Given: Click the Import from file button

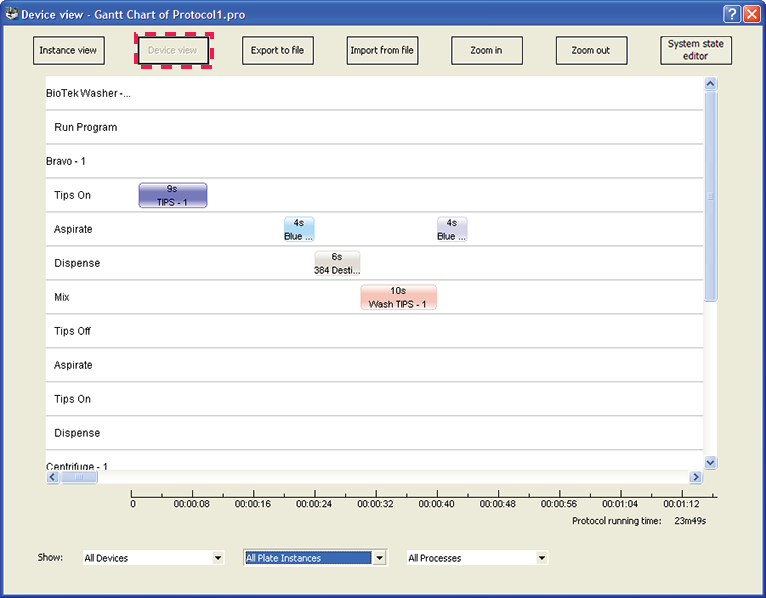Looking at the screenshot, I should click(x=382, y=51).
